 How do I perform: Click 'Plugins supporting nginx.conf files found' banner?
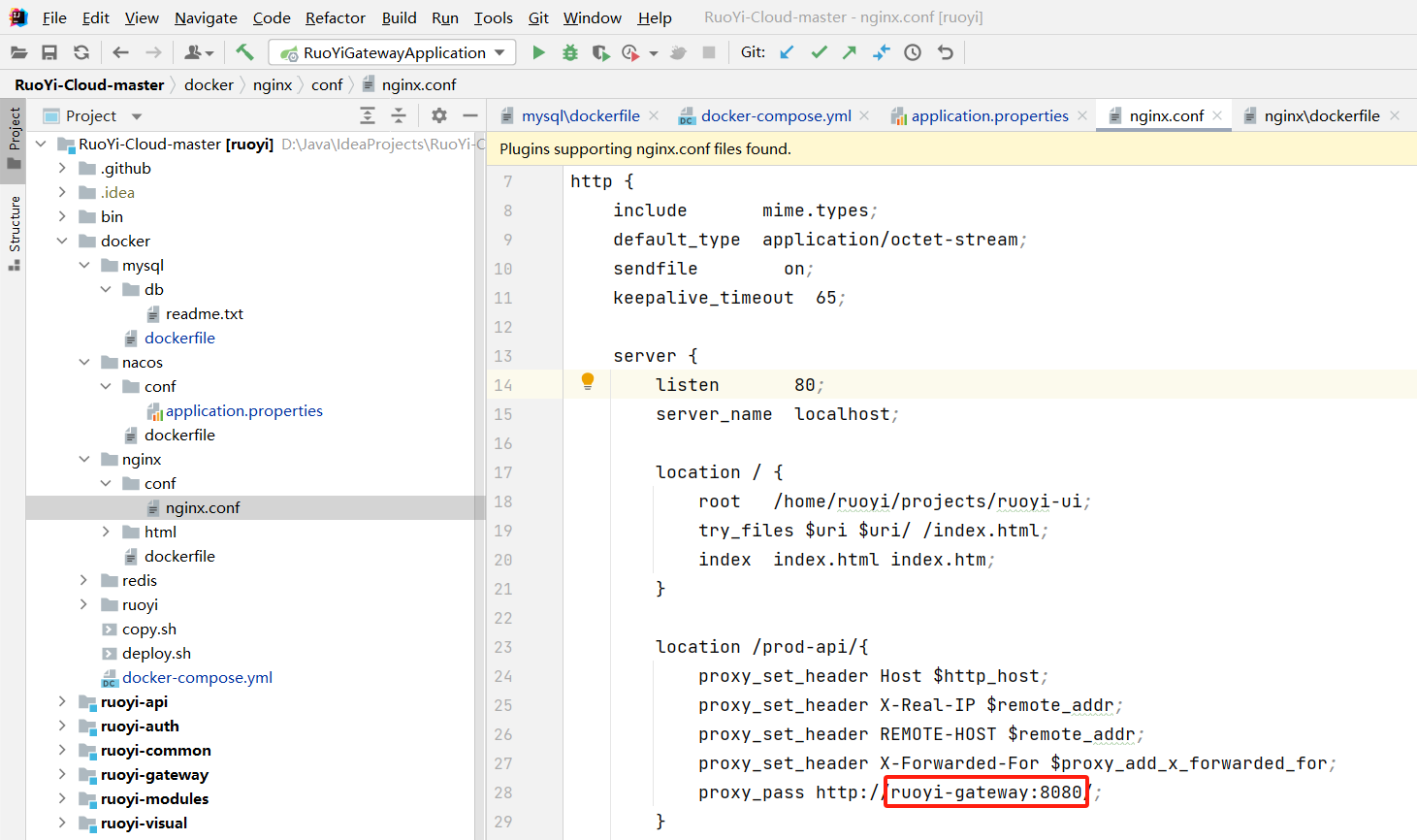click(x=645, y=148)
